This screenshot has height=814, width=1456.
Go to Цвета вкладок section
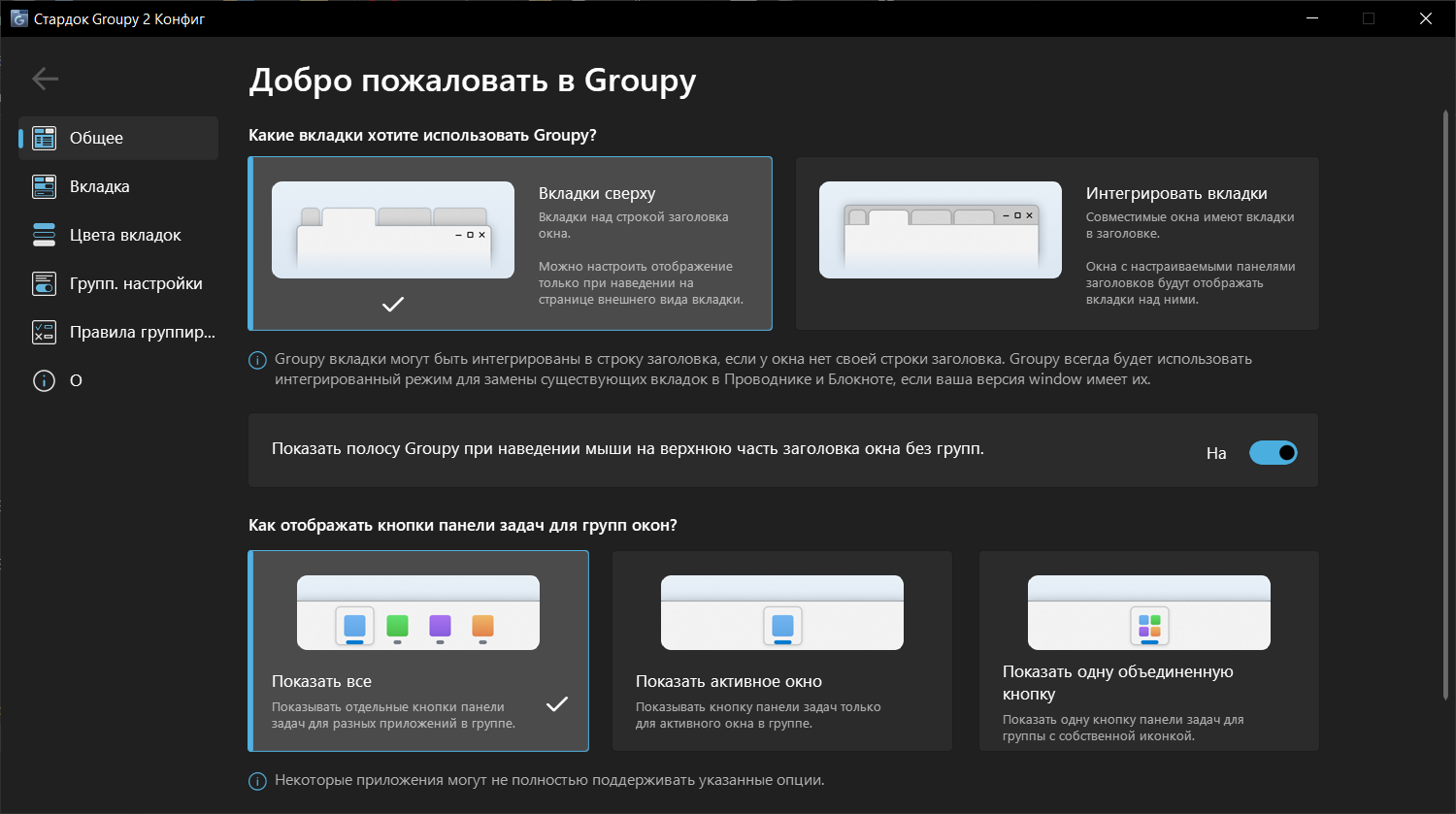coord(118,235)
